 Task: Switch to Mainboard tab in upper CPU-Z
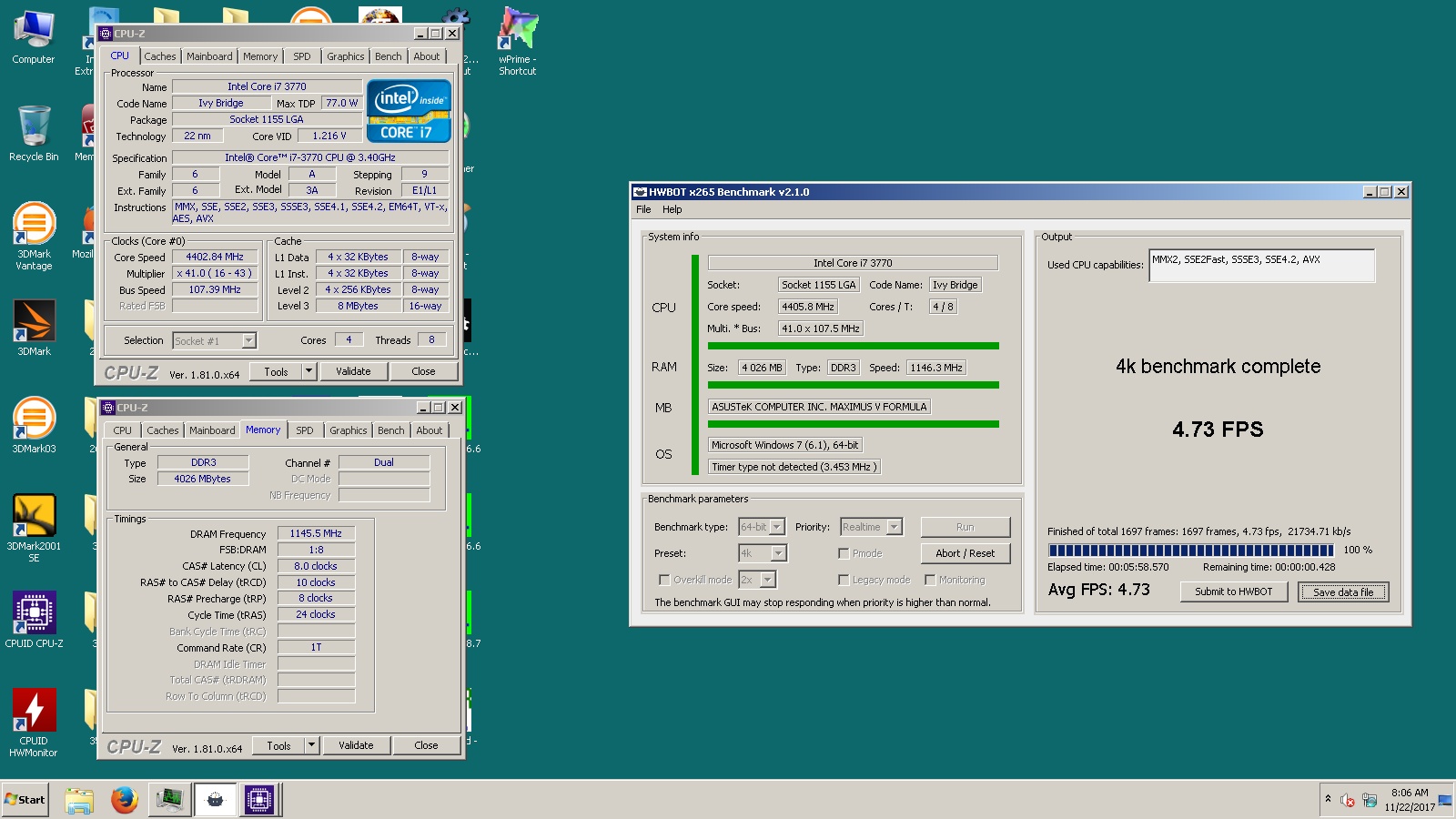pos(209,56)
